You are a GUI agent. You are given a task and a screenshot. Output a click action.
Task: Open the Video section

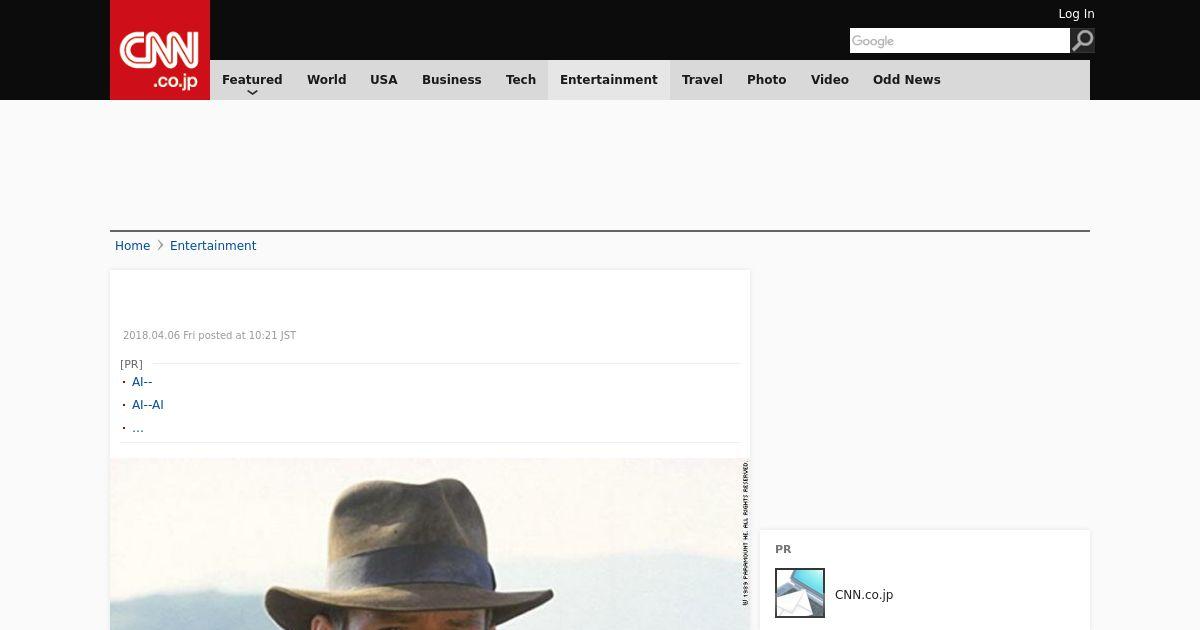tap(830, 80)
